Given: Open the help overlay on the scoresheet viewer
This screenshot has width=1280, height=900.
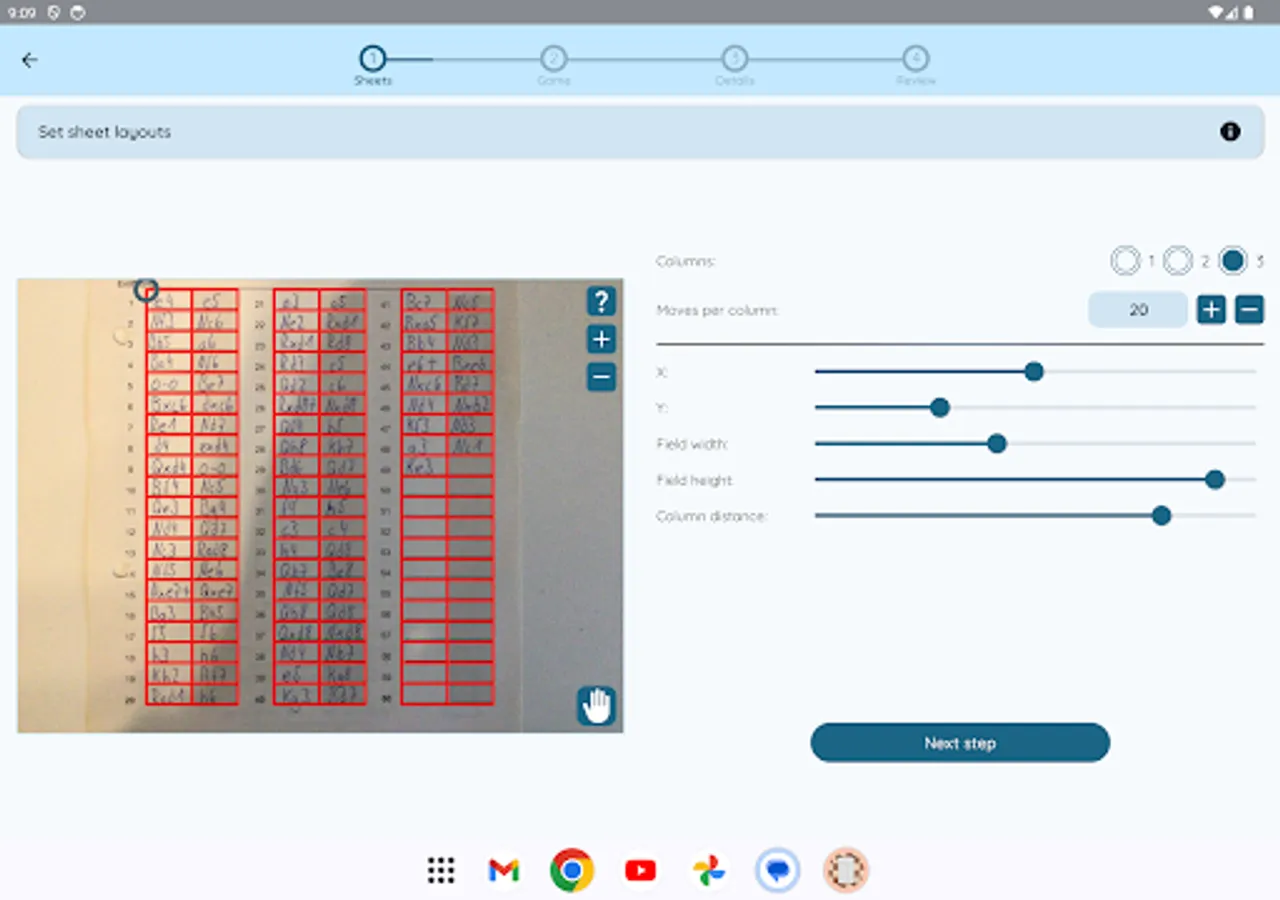Looking at the screenshot, I should click(x=600, y=301).
